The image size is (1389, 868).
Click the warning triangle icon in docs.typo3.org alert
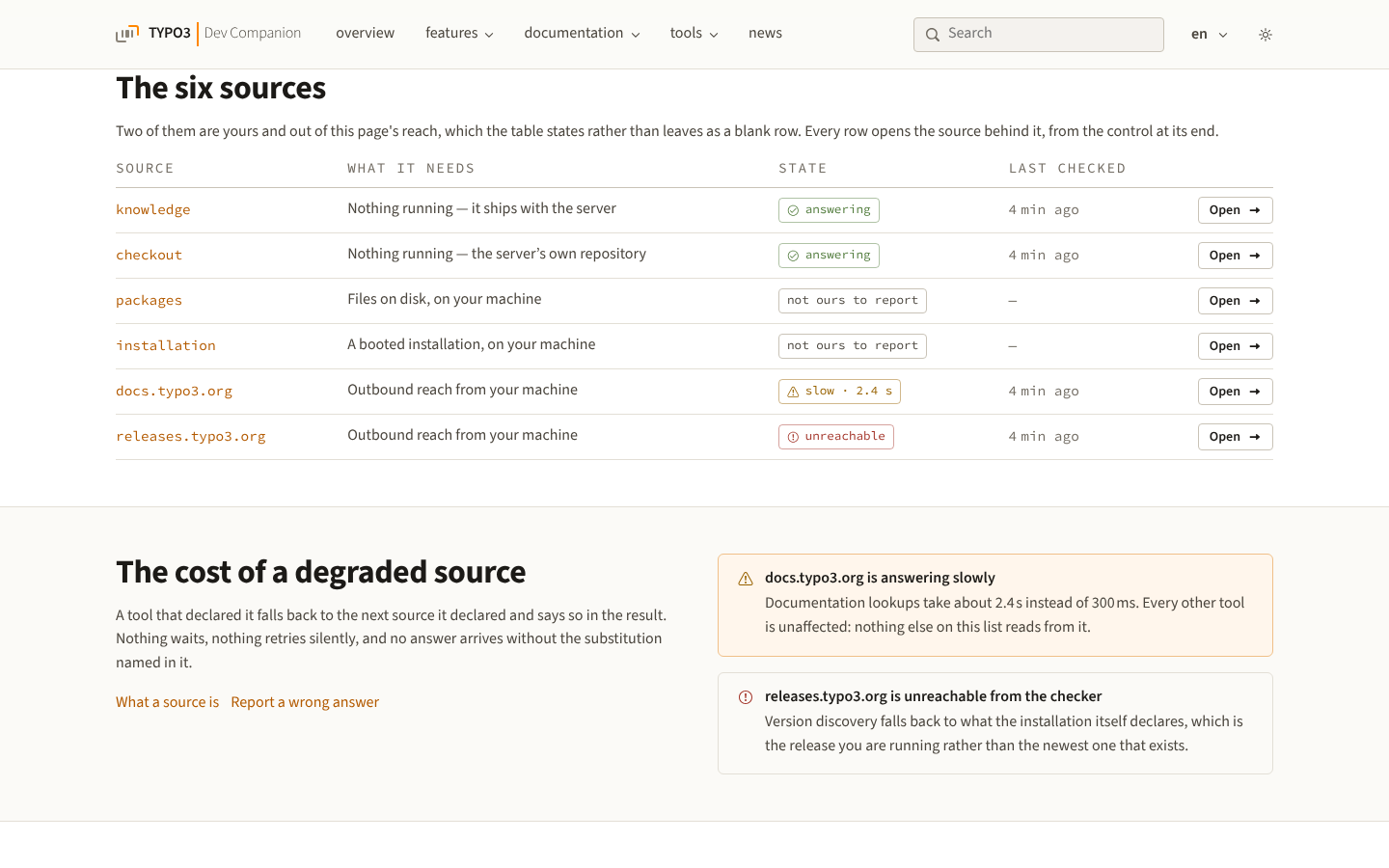[746, 579]
